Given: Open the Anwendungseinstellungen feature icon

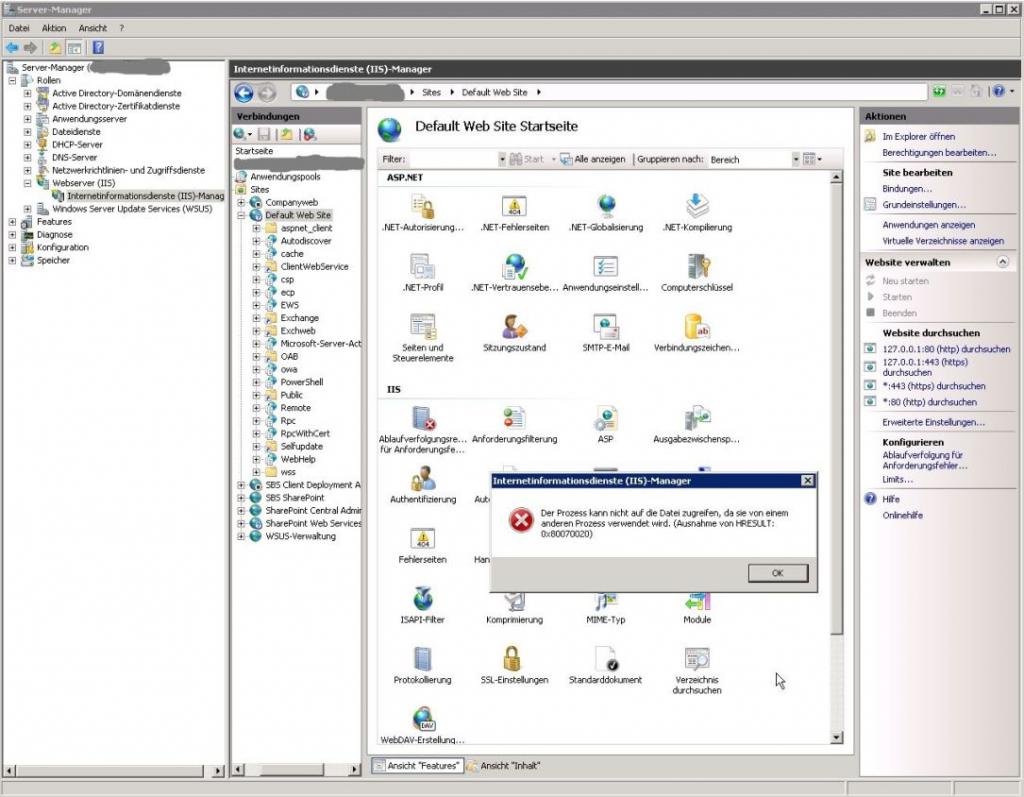Looking at the screenshot, I should (606, 267).
